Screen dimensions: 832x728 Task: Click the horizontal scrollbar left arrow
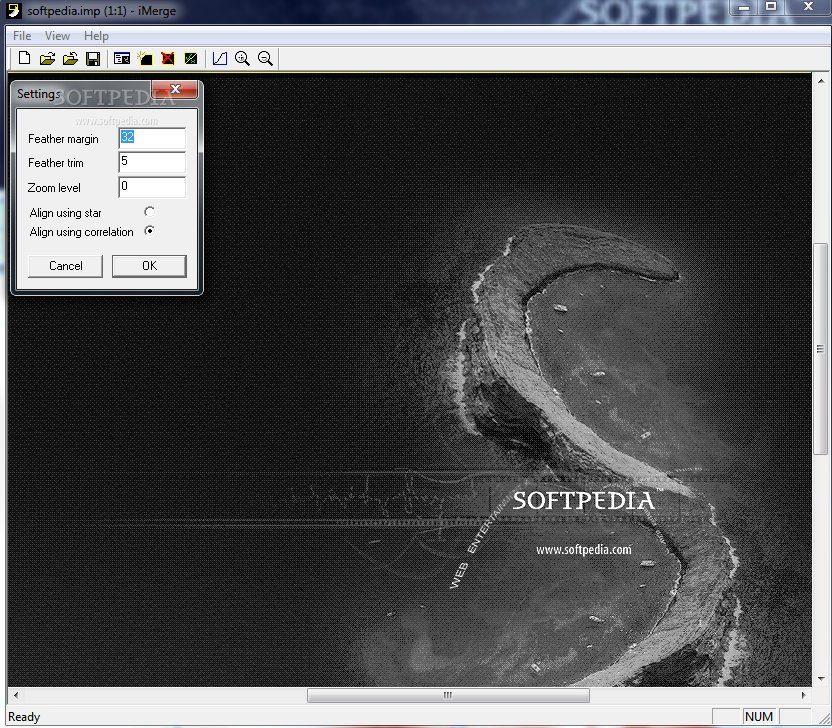pos(16,695)
